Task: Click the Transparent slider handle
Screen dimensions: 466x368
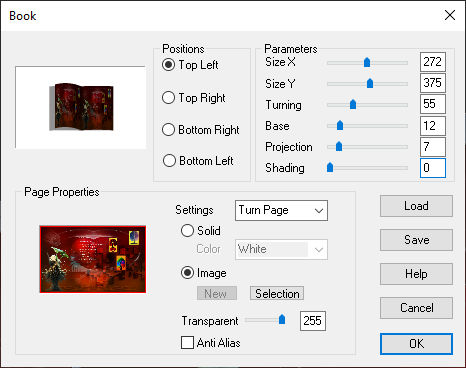Action: 282,319
